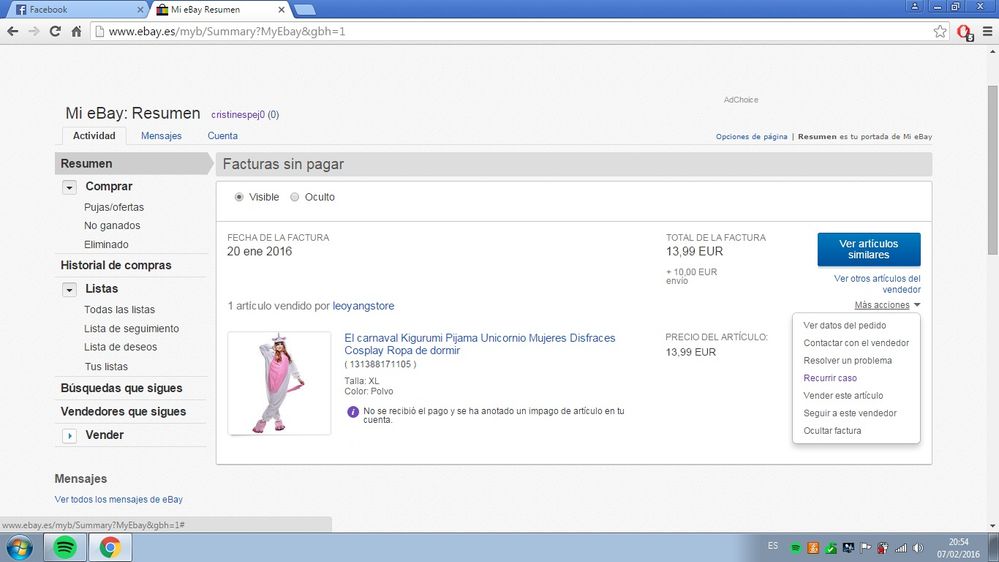The width and height of the screenshot is (999, 562).
Task: Choose Ocultar factura menu entry
Action: 832,431
